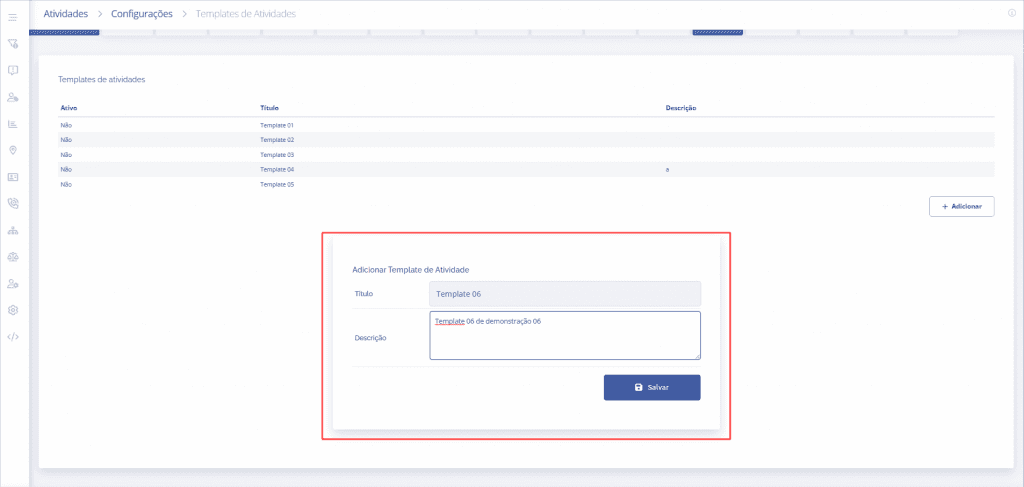This screenshot has height=487, width=1024.
Task: Click the Título column header
Action: click(270, 108)
